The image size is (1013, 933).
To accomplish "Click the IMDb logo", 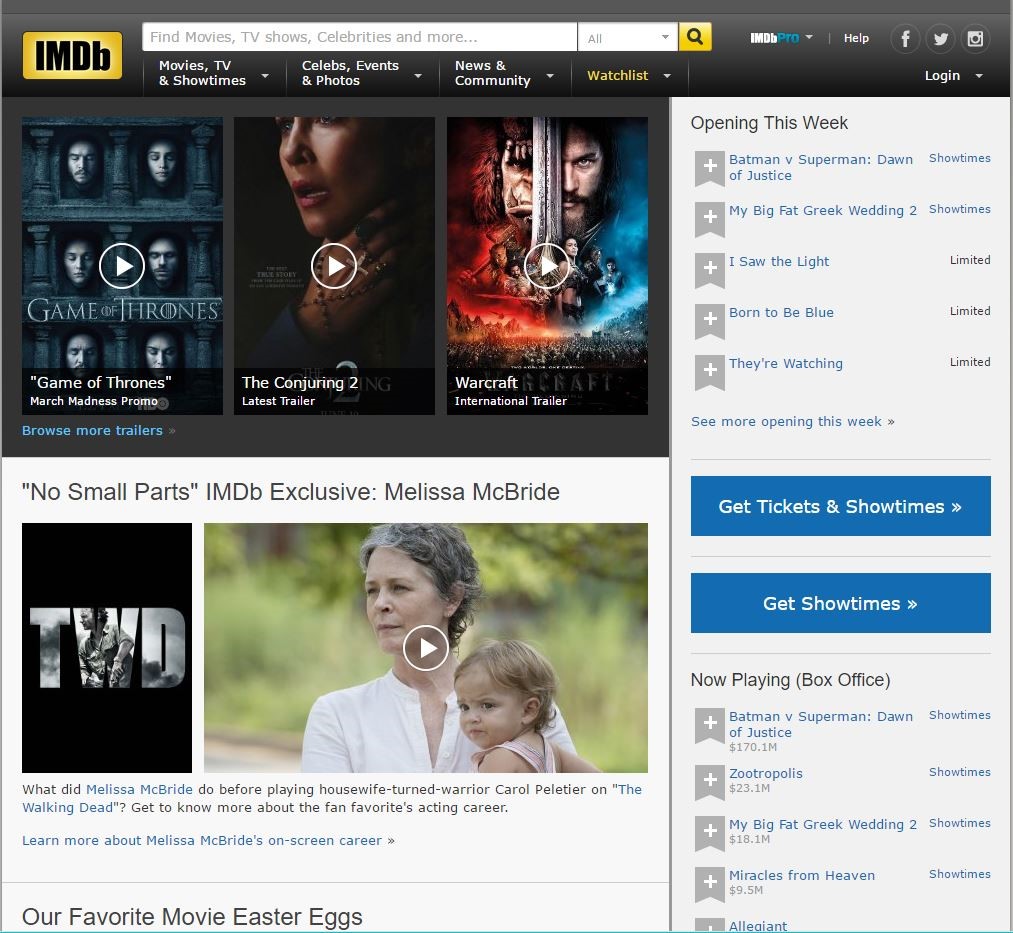I will point(72,56).
